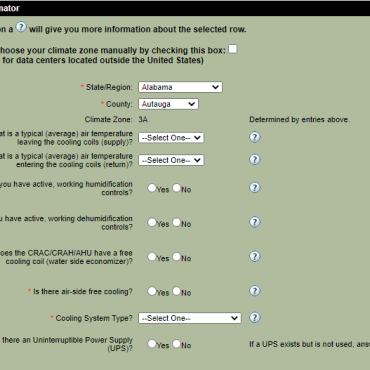The image size is (370, 370).
Task: Click the 'Determined by entries above.' note
Action: coord(300,120)
